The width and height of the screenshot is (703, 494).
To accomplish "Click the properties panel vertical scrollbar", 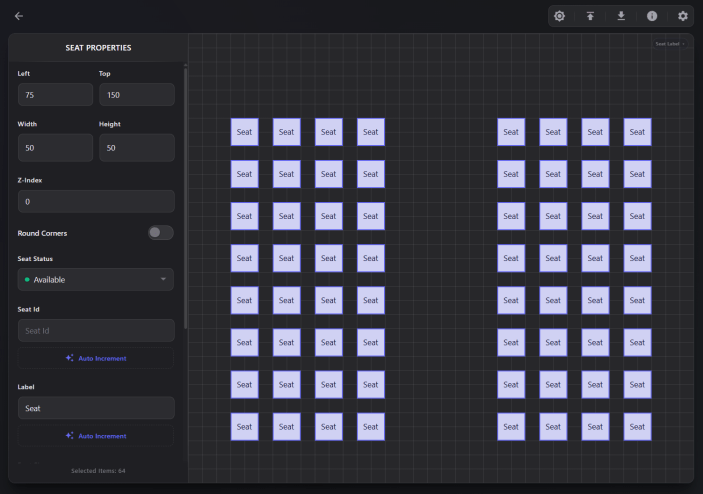I will pyautogui.click(x=185, y=200).
